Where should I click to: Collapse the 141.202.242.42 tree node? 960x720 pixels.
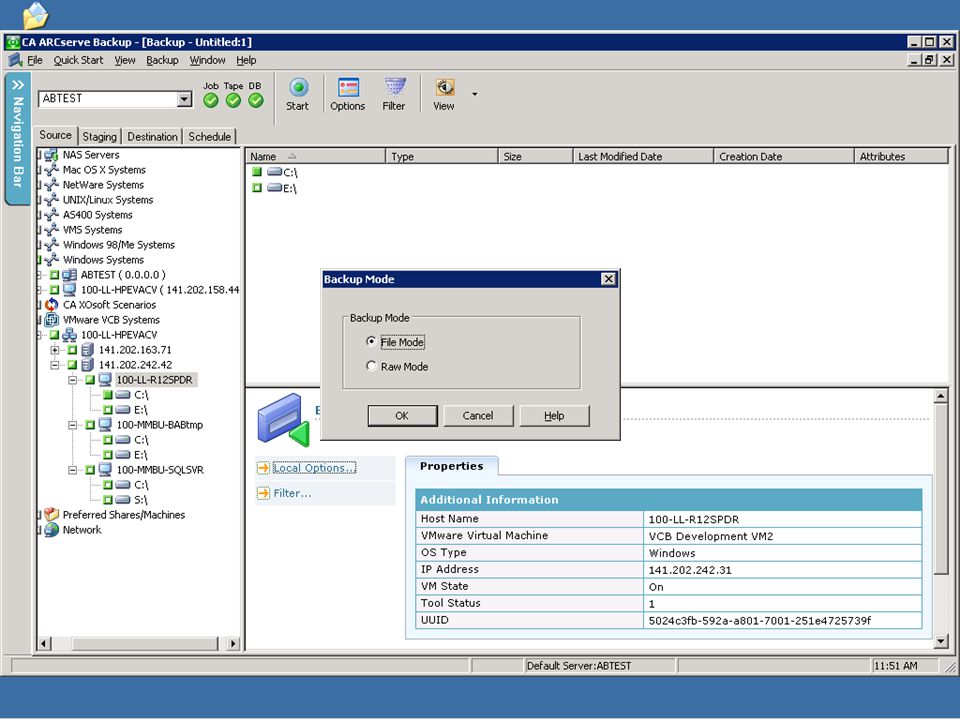[54, 365]
